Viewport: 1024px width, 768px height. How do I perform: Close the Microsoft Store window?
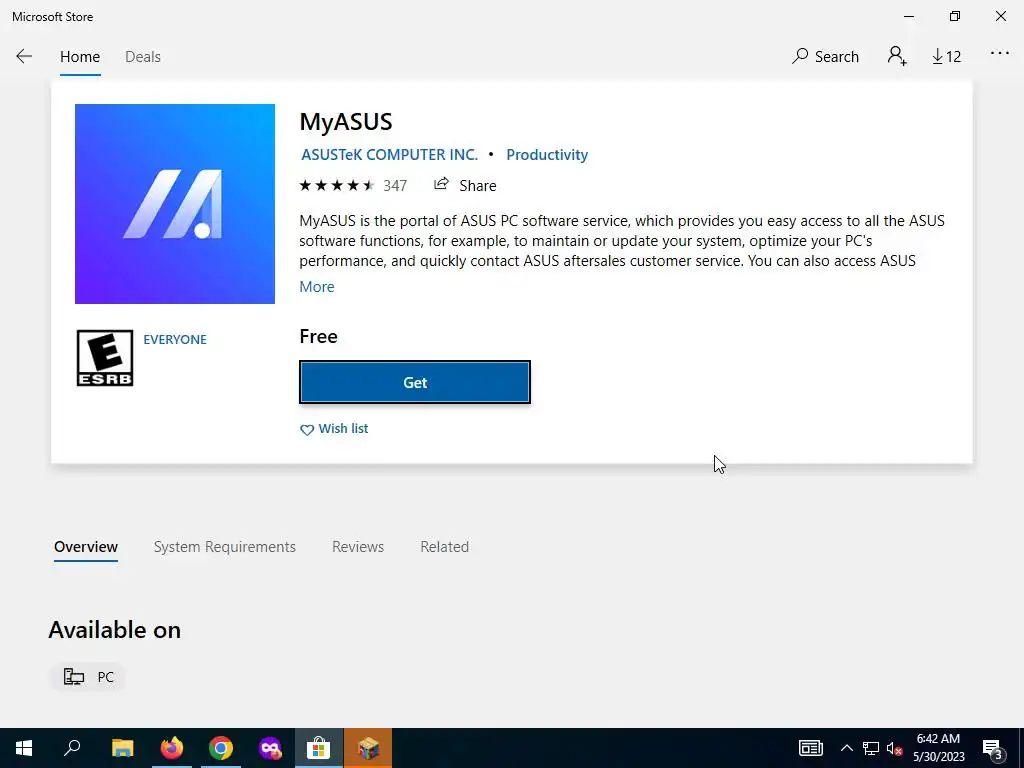point(1000,16)
